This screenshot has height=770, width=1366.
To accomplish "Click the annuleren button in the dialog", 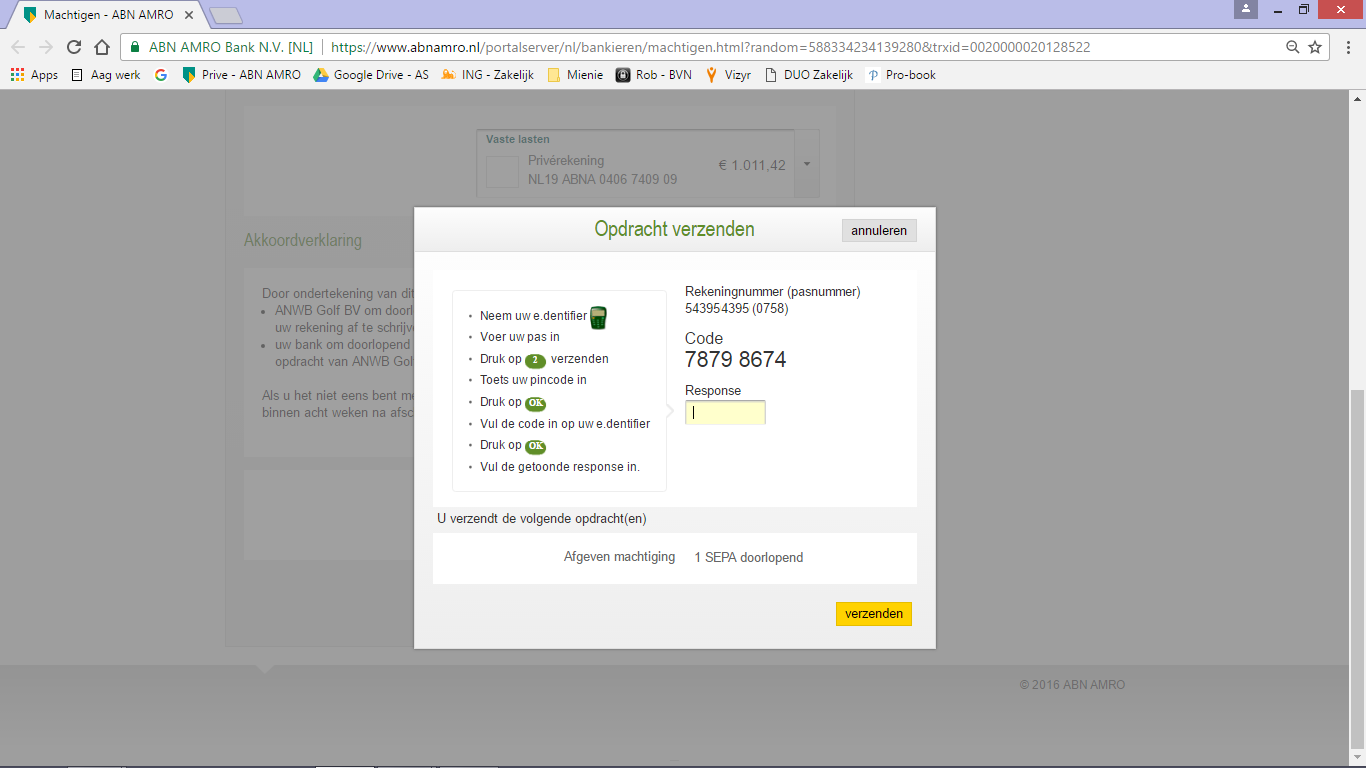I will (x=879, y=231).
